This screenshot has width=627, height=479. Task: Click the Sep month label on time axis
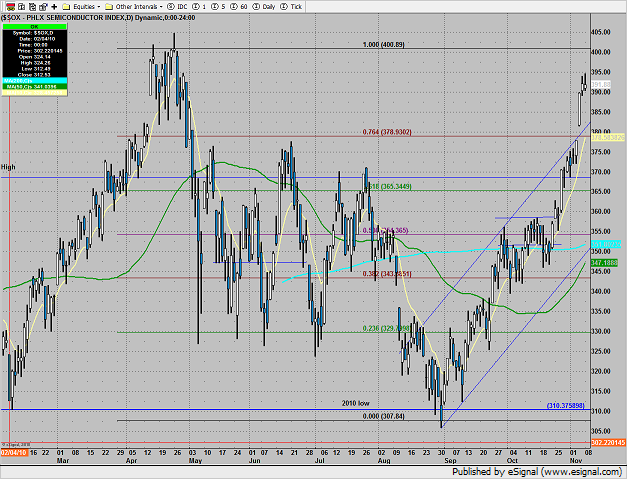tap(450, 461)
